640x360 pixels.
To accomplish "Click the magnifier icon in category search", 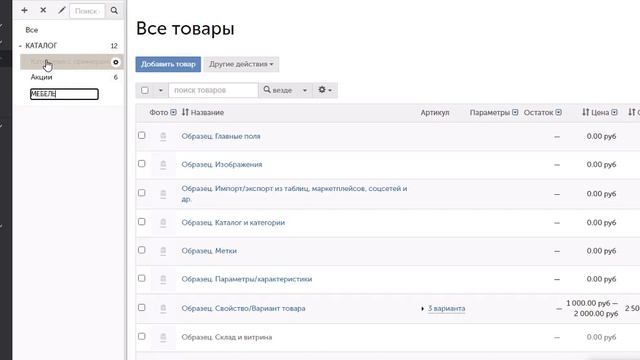I will [x=114, y=11].
